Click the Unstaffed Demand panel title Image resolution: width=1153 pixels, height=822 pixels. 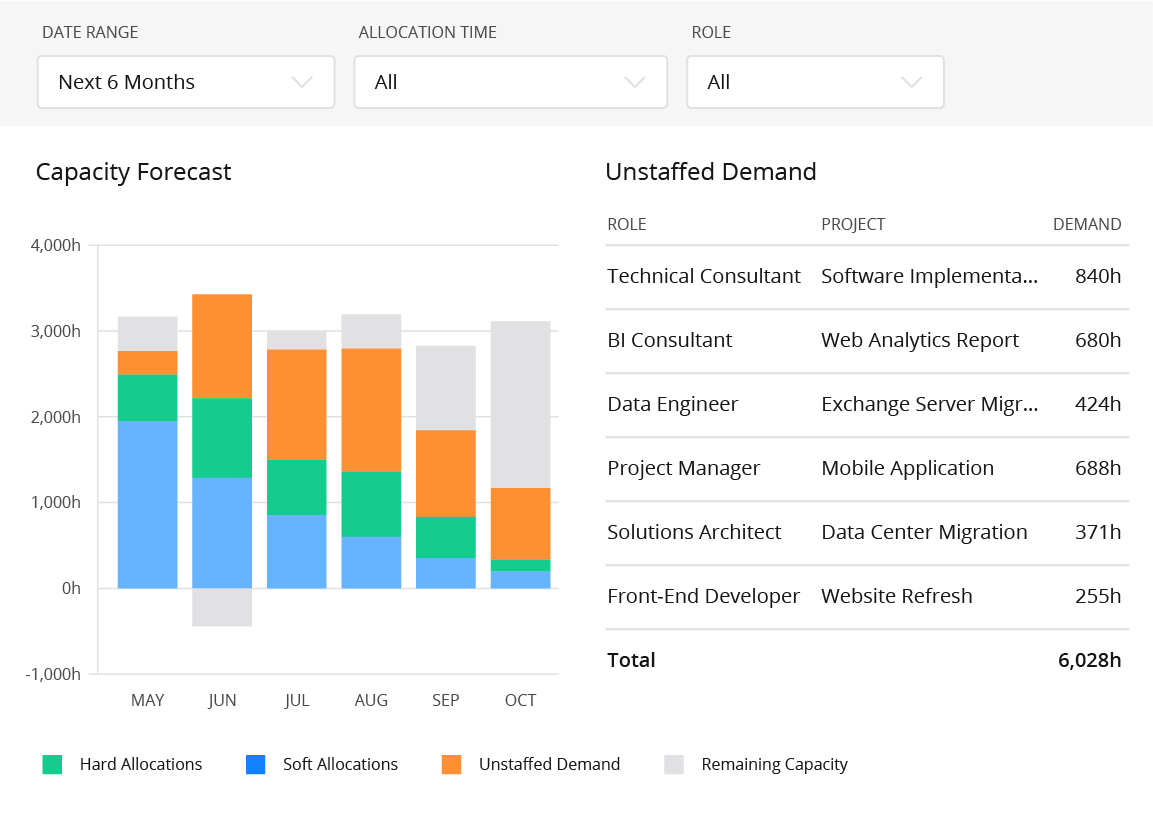711,172
